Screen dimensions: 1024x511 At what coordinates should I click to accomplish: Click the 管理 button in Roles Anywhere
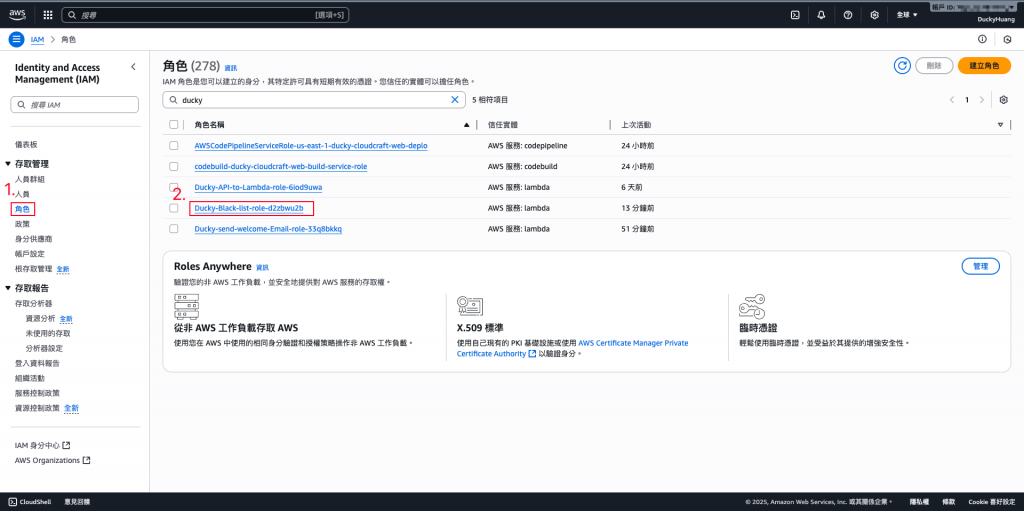pyautogui.click(x=980, y=267)
